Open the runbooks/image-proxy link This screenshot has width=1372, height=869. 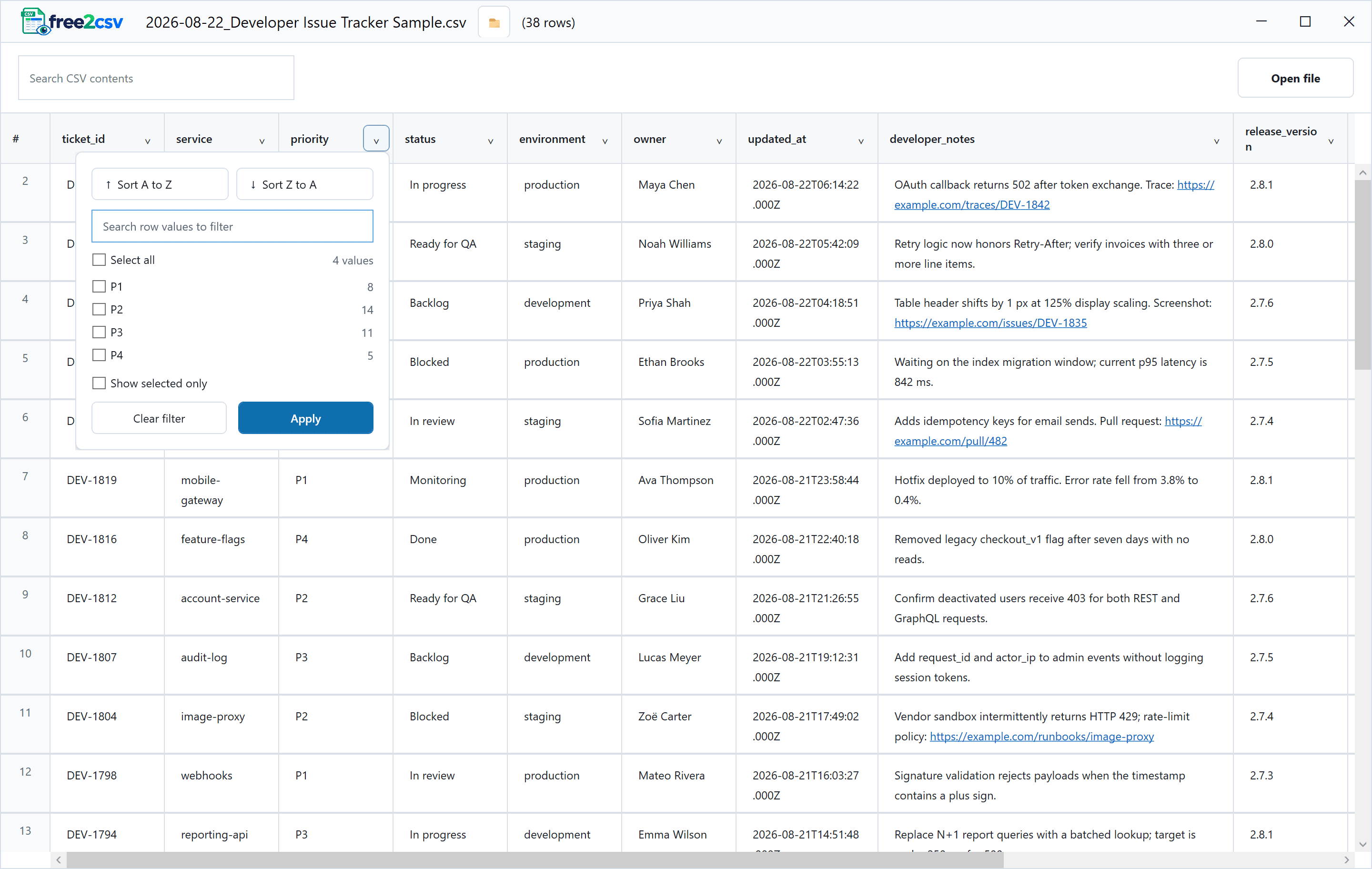click(x=1042, y=736)
